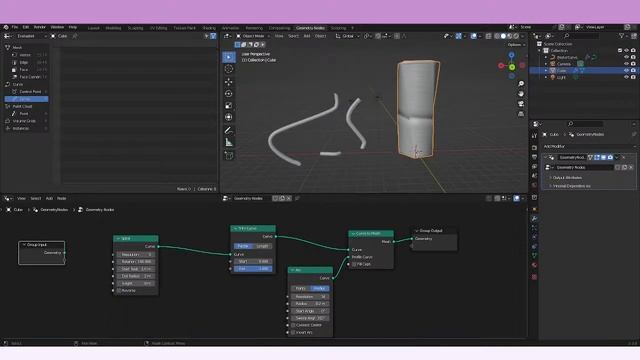Select Wireframe shading mode icon
Screen dimensions: 640x360
tap(497, 36)
